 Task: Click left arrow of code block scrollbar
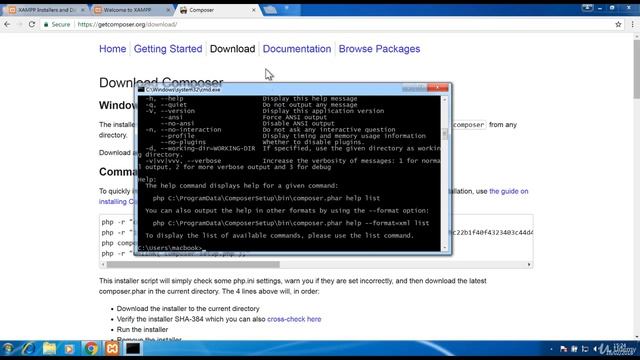(103, 264)
